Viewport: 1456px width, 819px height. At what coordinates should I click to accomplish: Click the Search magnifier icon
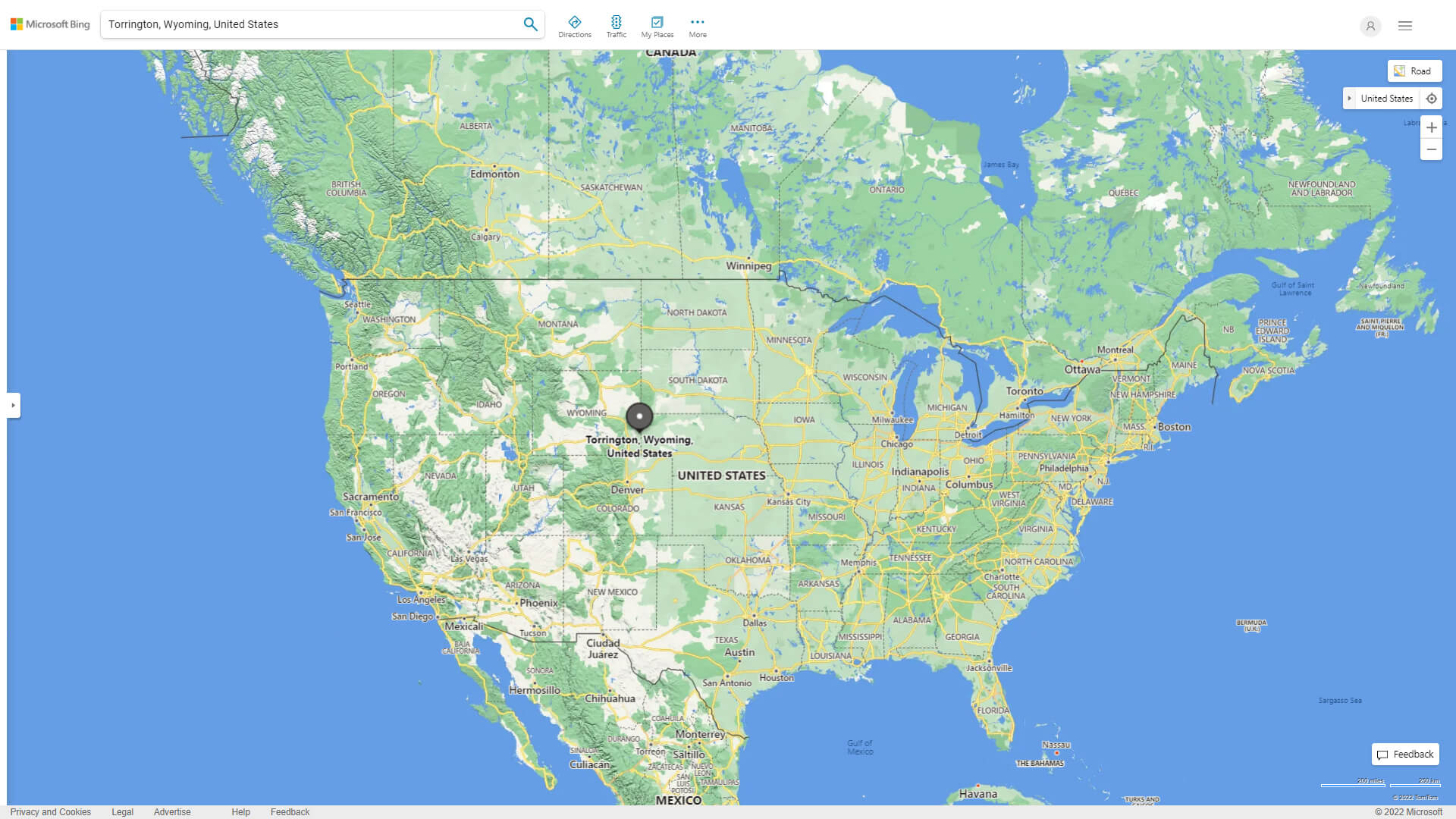coord(530,24)
